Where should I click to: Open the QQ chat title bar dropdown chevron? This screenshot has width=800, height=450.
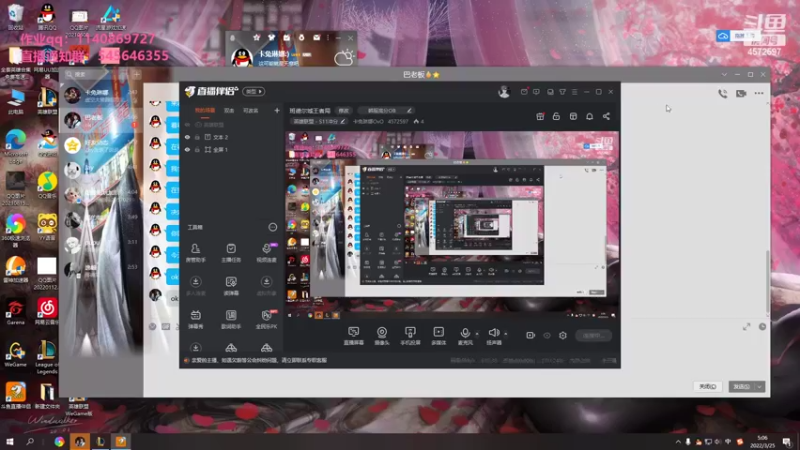coord(724,74)
